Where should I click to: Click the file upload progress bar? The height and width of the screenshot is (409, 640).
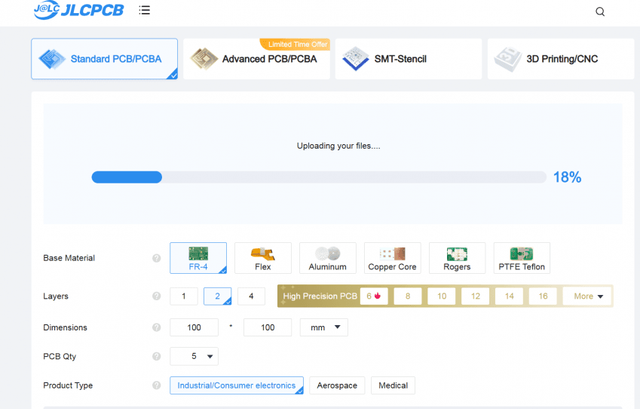(x=318, y=177)
